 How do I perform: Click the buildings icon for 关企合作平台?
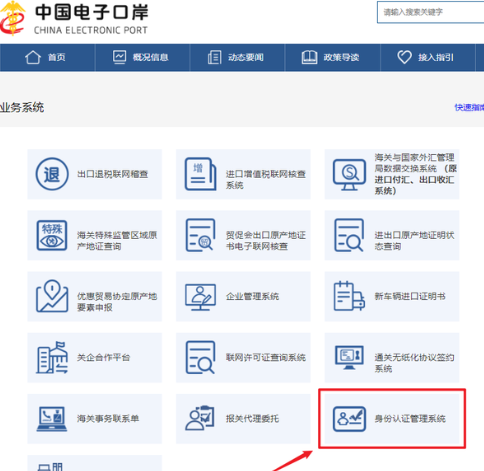52,357
